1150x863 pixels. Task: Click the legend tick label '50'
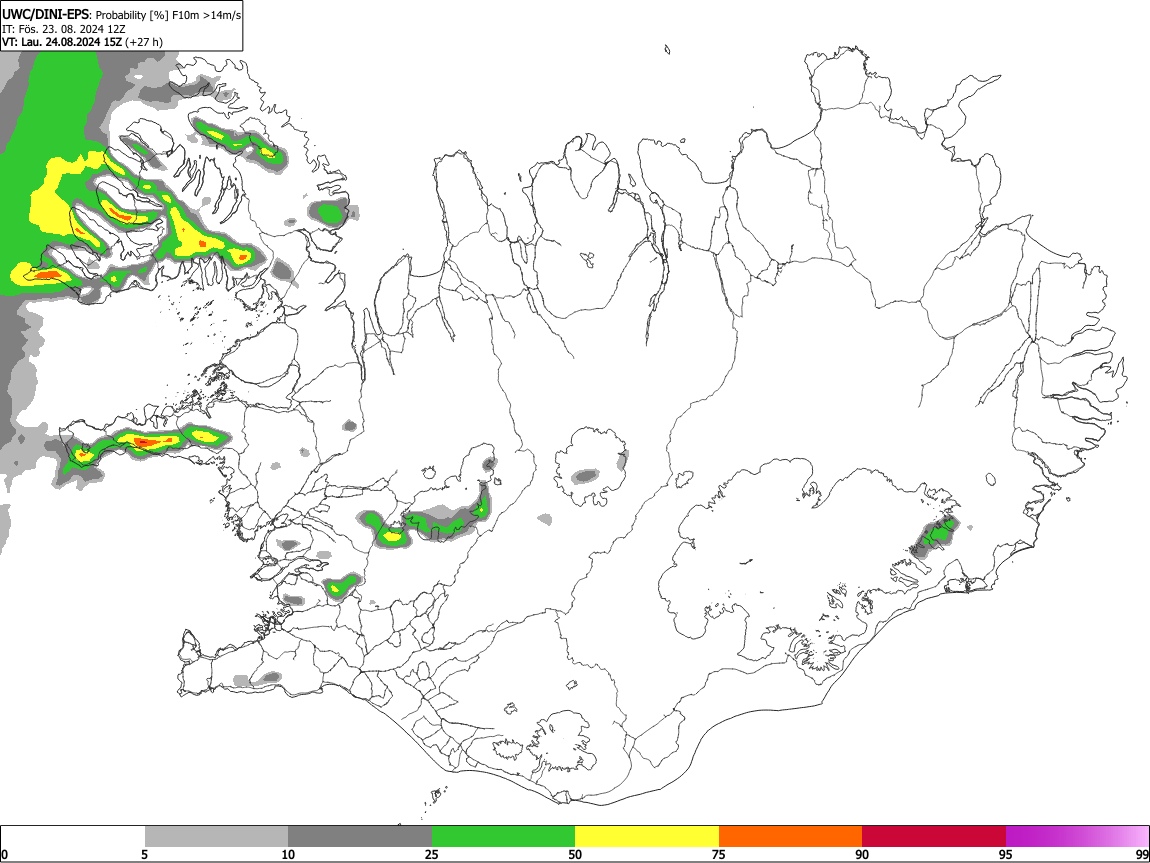pos(575,855)
